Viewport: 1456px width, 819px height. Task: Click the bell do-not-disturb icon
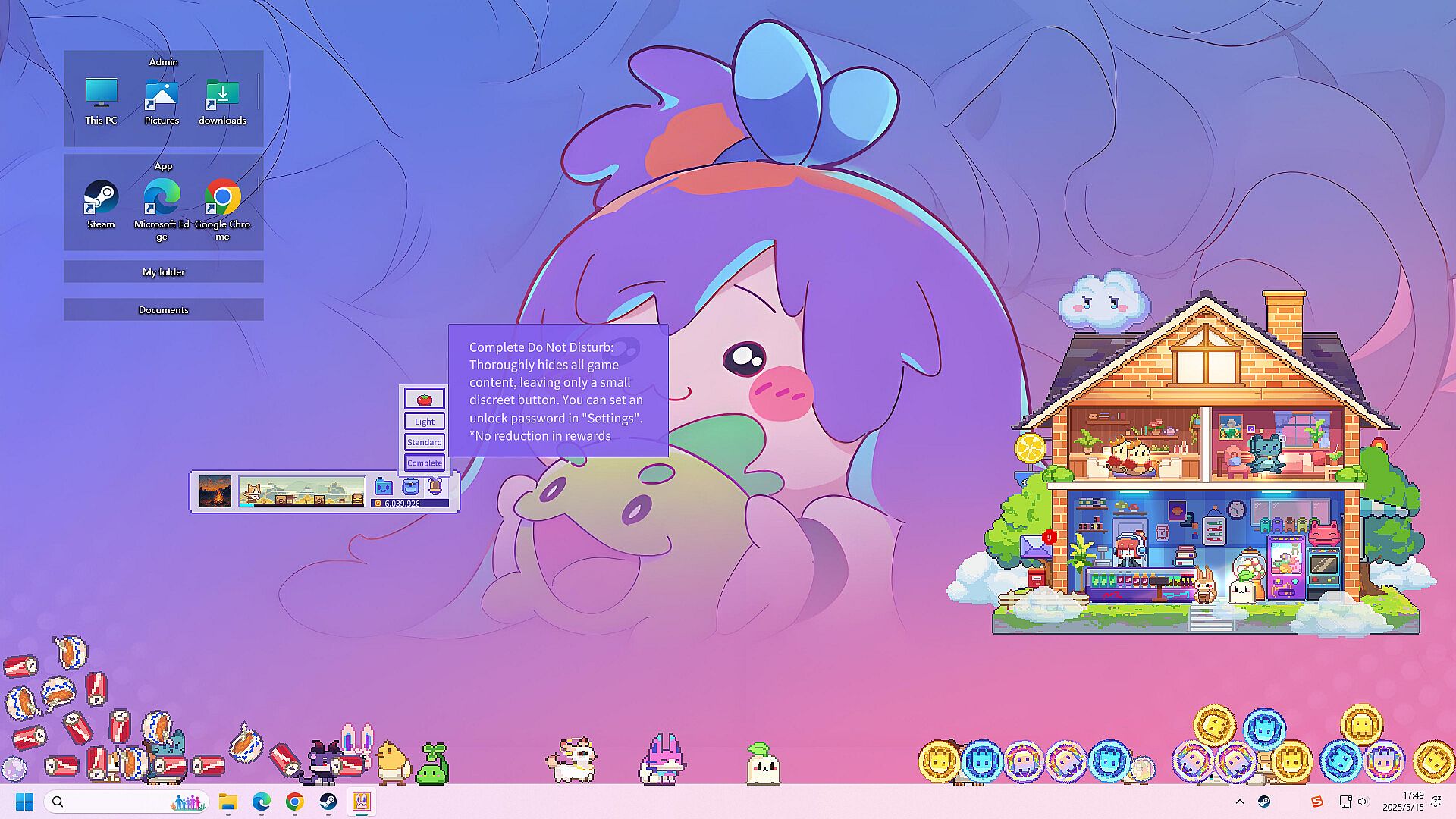click(x=435, y=486)
